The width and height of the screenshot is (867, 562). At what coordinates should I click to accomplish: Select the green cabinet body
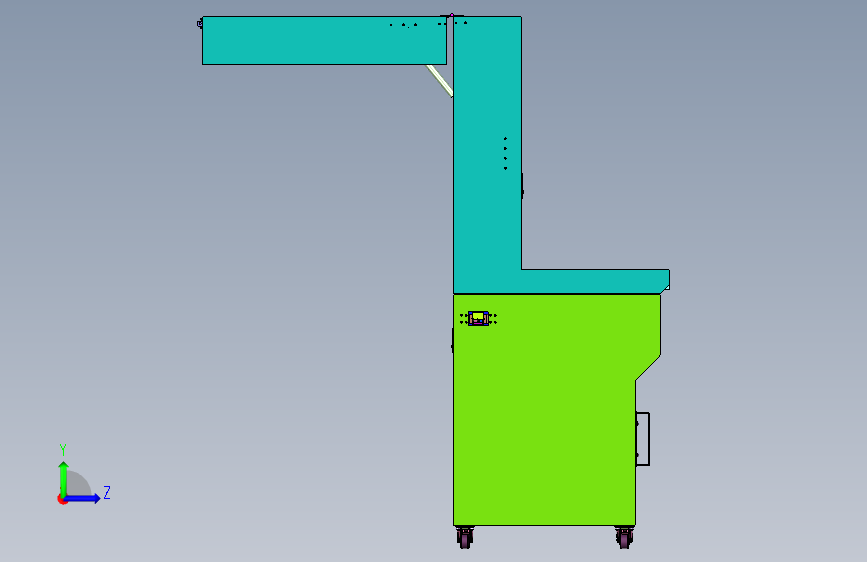pos(544,410)
